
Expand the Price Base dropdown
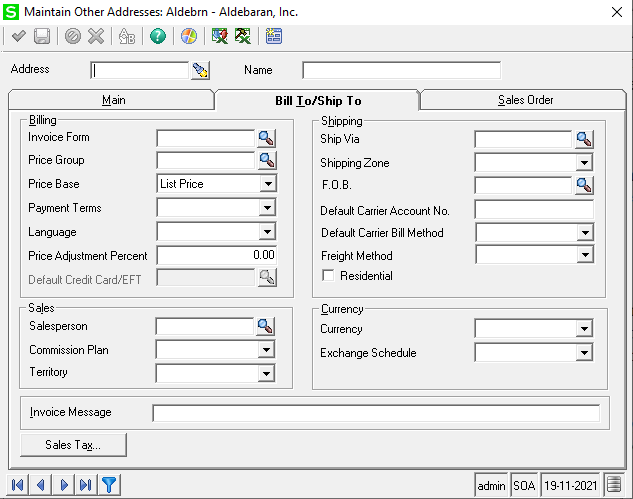[268, 184]
